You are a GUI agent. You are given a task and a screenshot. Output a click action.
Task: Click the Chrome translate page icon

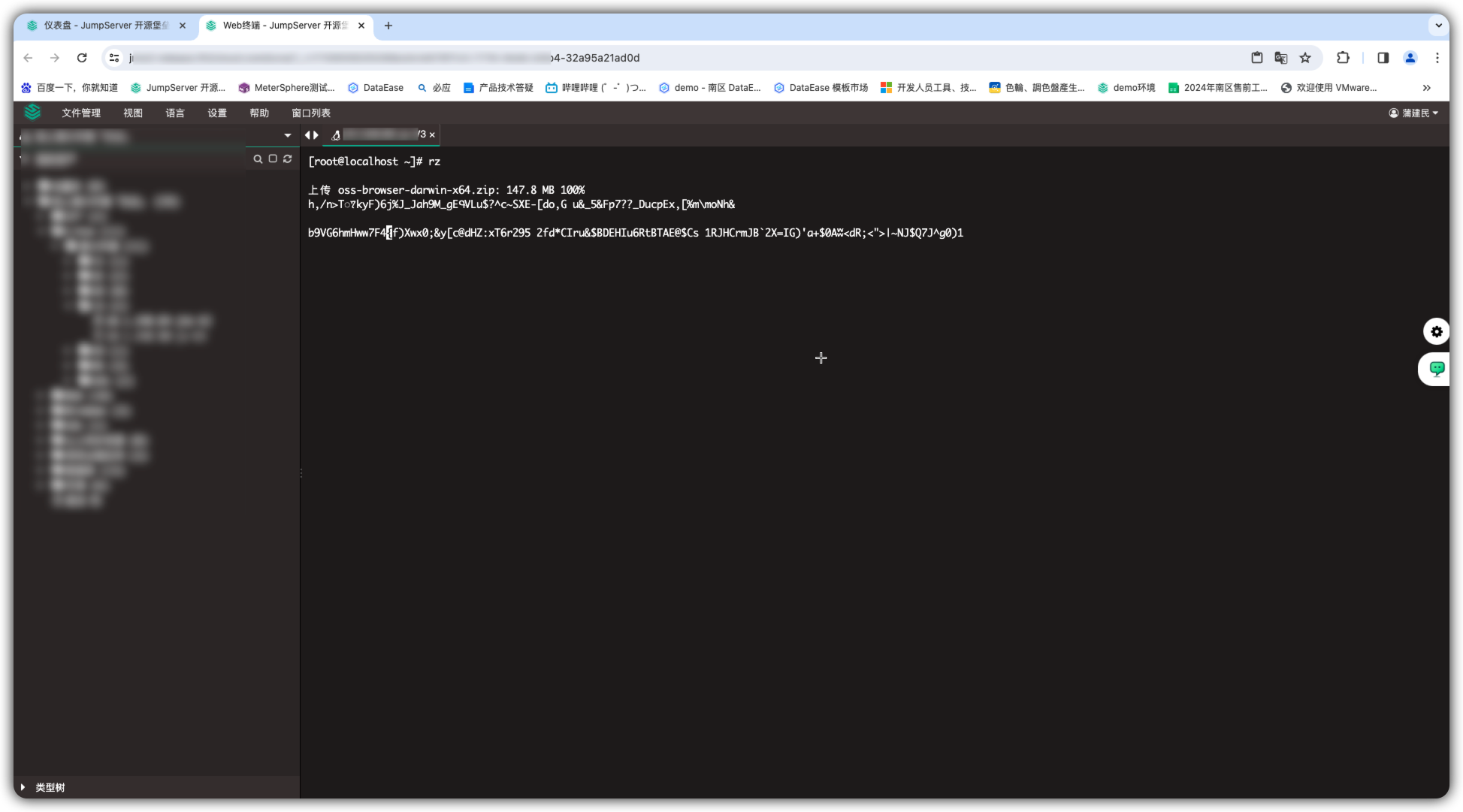tap(1281, 58)
